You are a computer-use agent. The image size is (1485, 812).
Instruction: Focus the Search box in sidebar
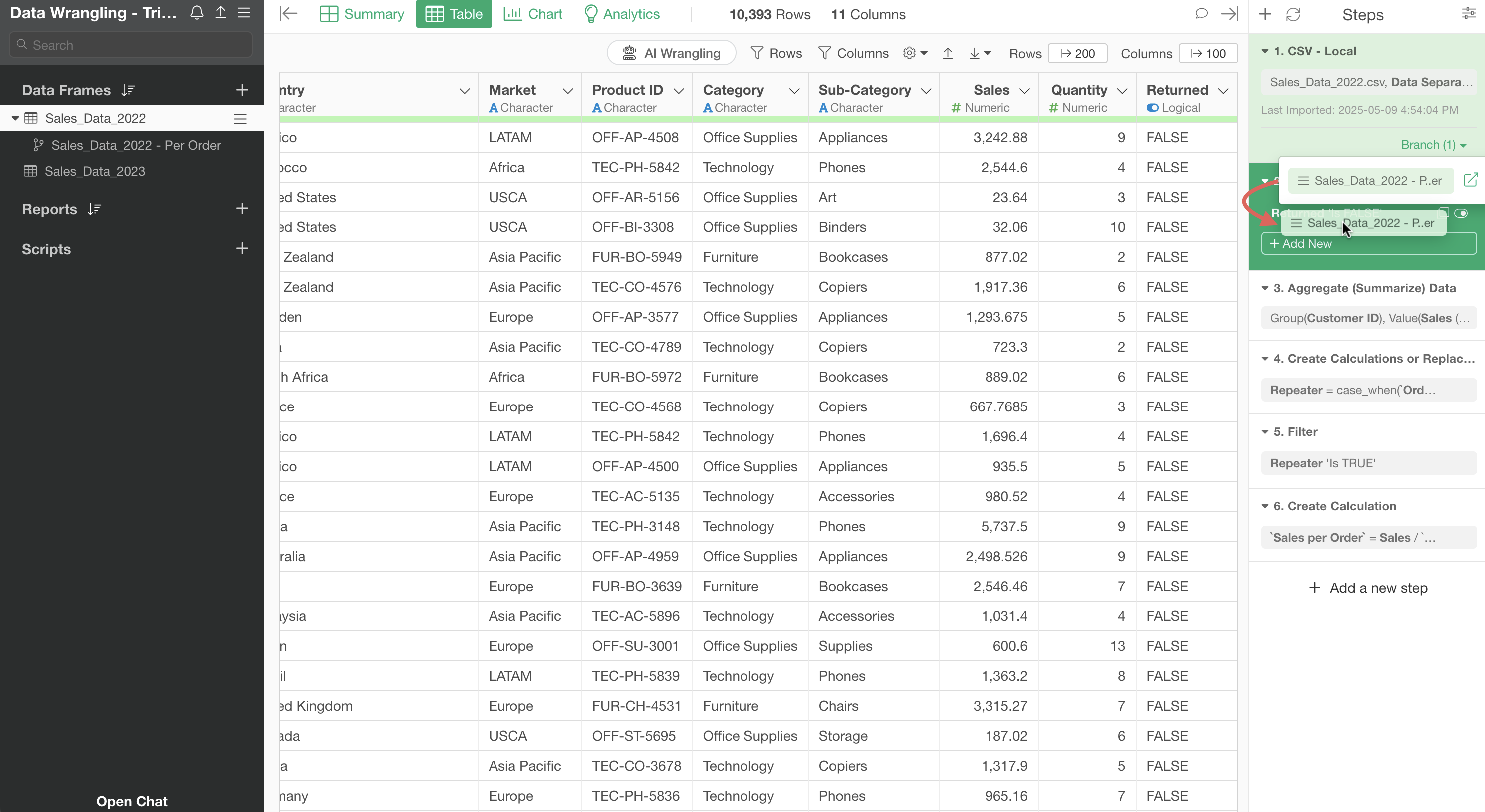click(131, 45)
